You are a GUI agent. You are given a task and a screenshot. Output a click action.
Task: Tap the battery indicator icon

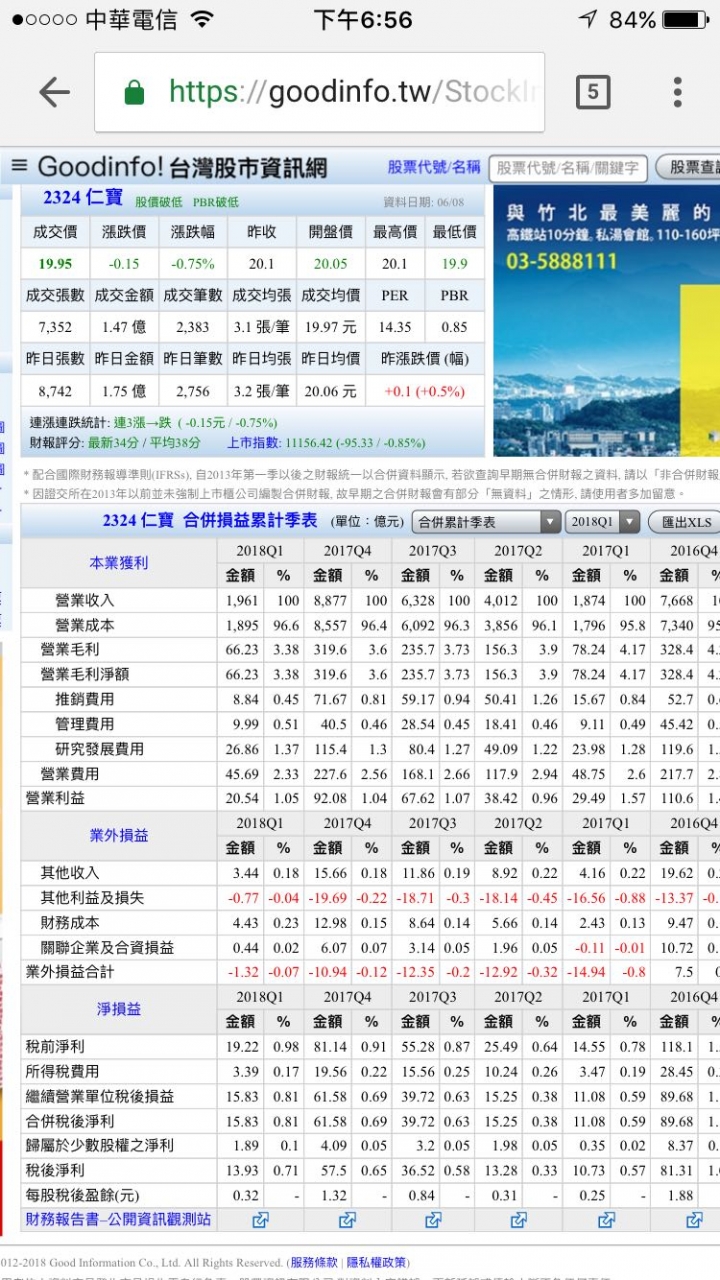point(685,20)
